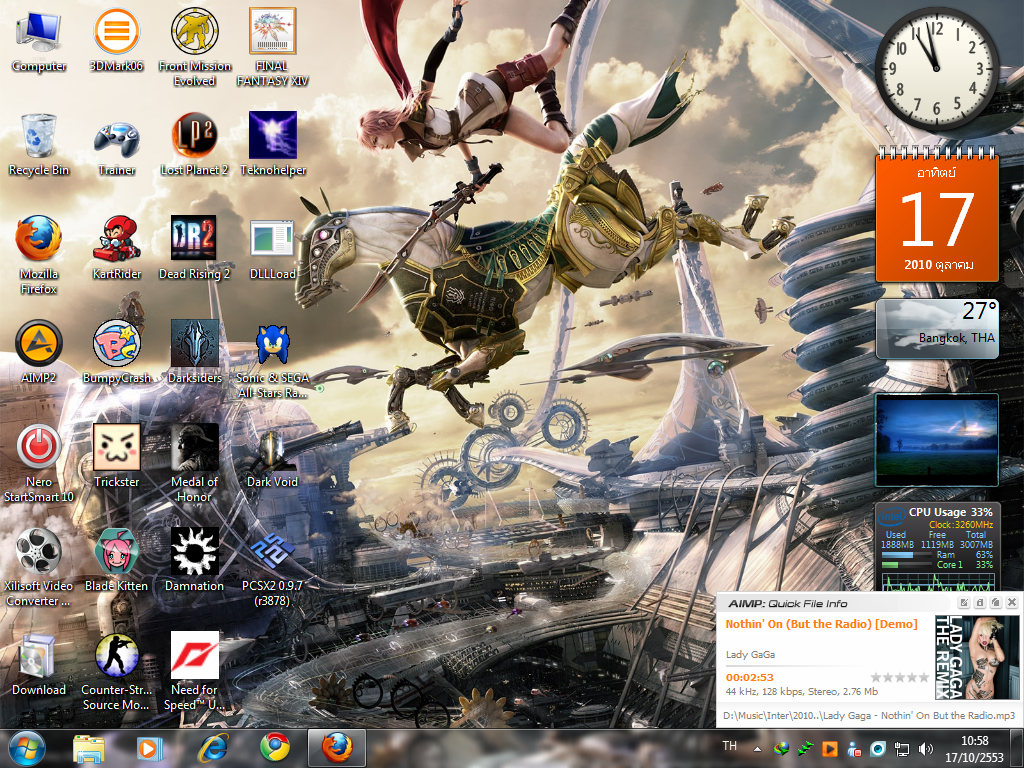This screenshot has height=768, width=1024.
Task: Select the Recycle Bin icon
Action: tap(39, 144)
